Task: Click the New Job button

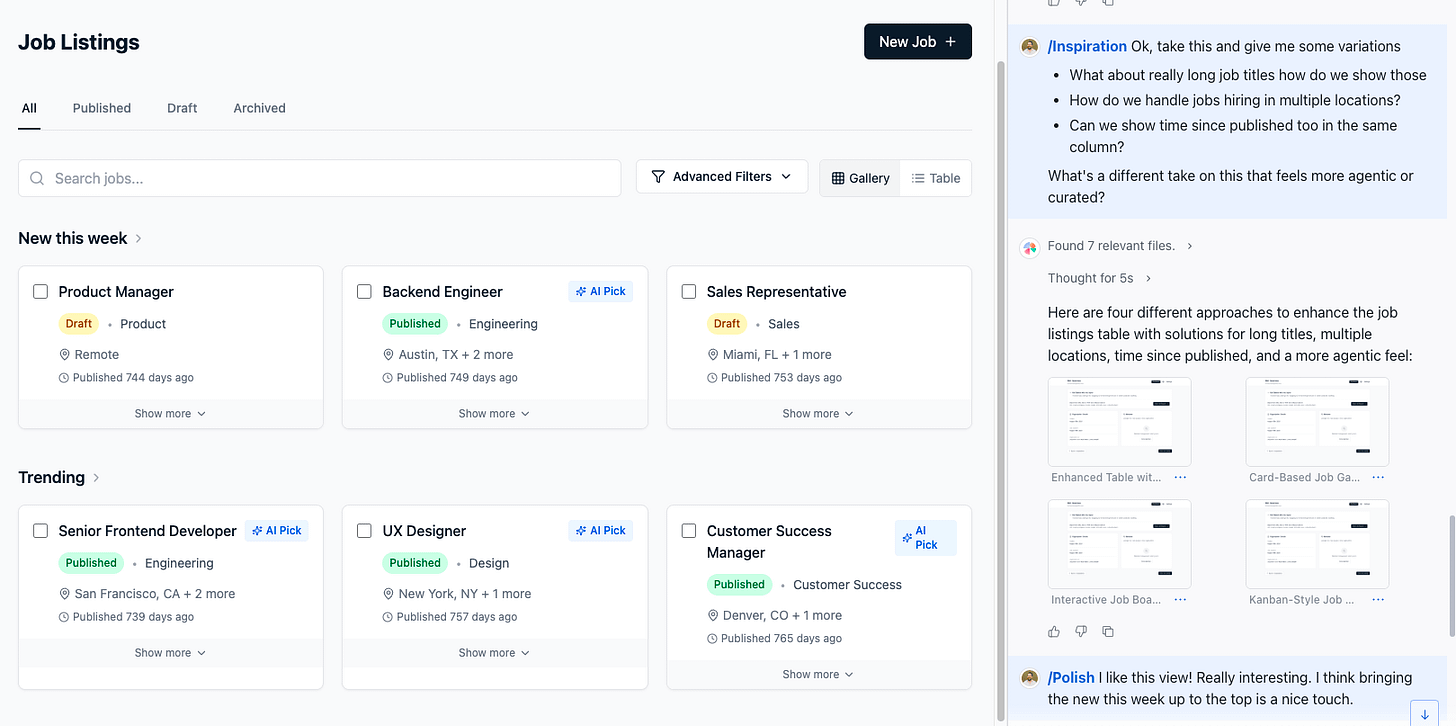Action: click(917, 41)
